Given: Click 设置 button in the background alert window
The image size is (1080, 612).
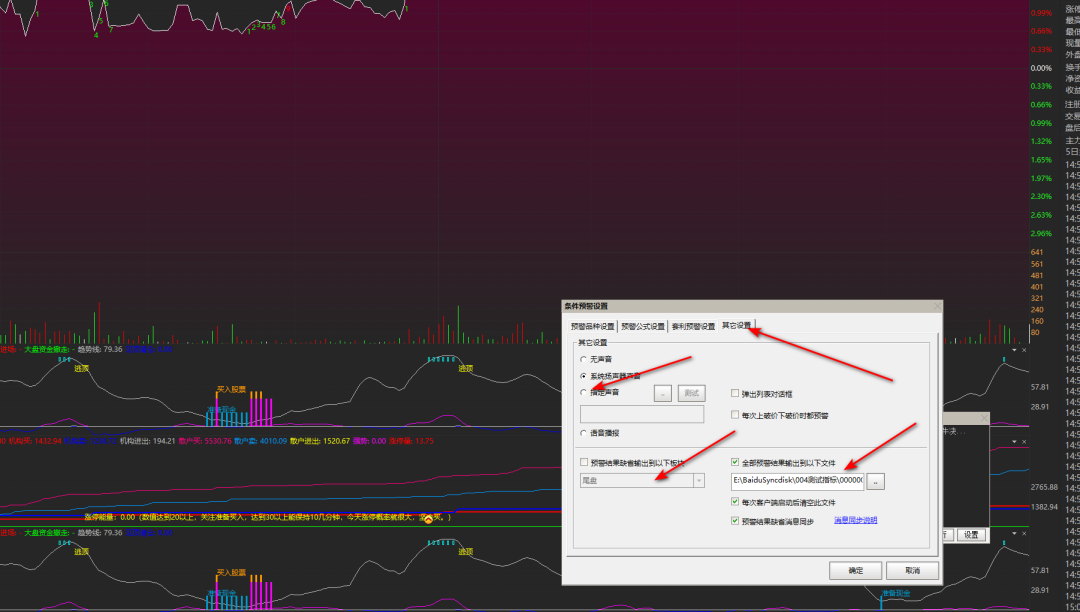Looking at the screenshot, I should tap(971, 535).
